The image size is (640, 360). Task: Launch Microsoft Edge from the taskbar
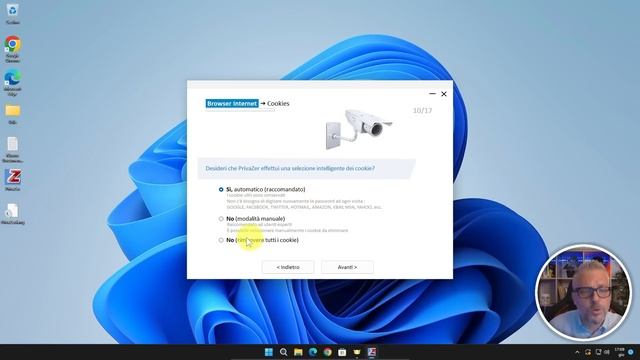[x=313, y=352]
